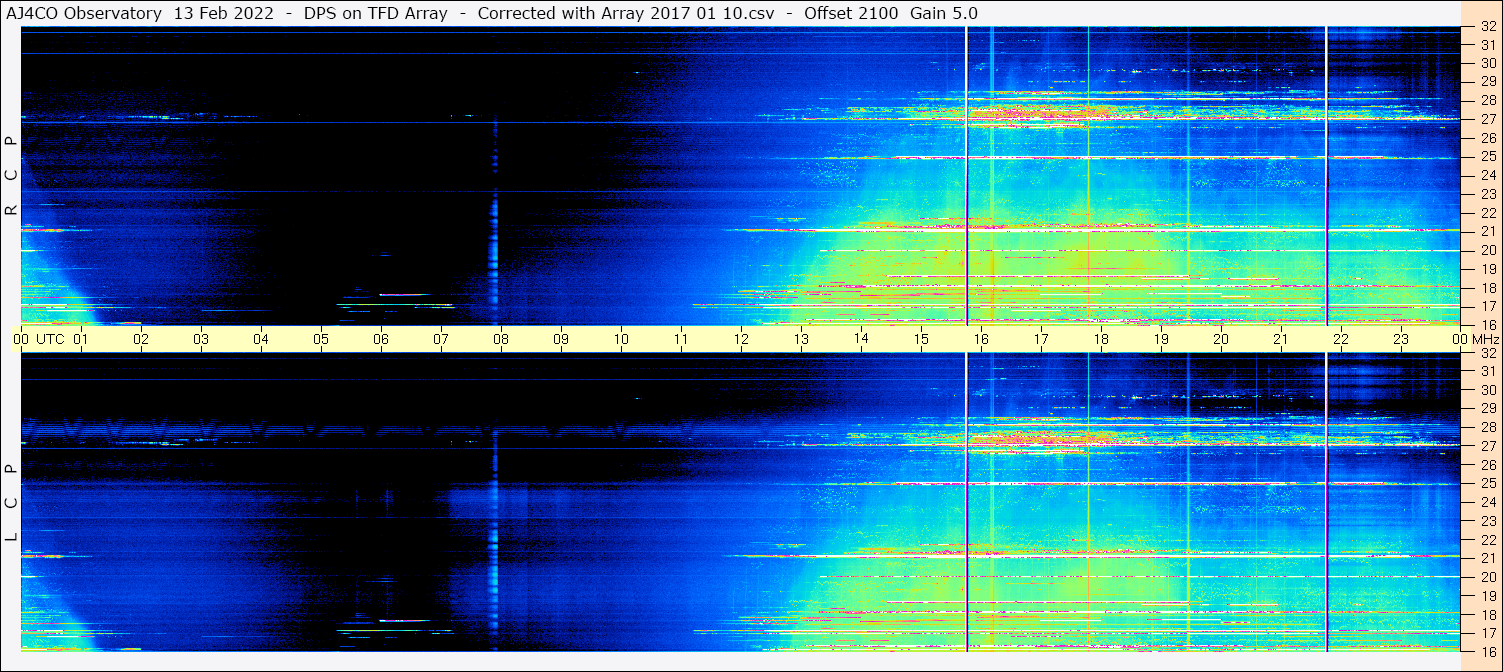Image resolution: width=1503 pixels, height=672 pixels.
Task: Click 16 MHz label in LCP panel
Action: click(1487, 651)
